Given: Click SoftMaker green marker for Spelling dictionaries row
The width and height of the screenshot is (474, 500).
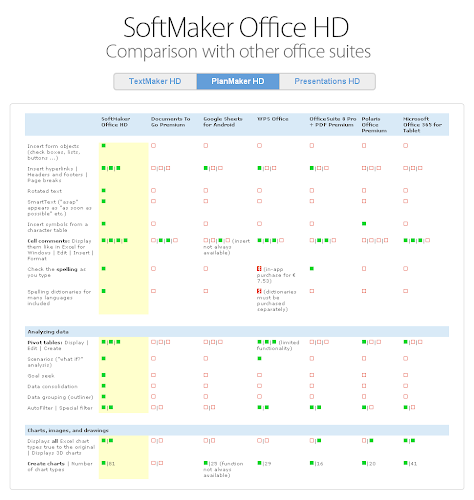Looking at the screenshot, I should pos(104,291).
